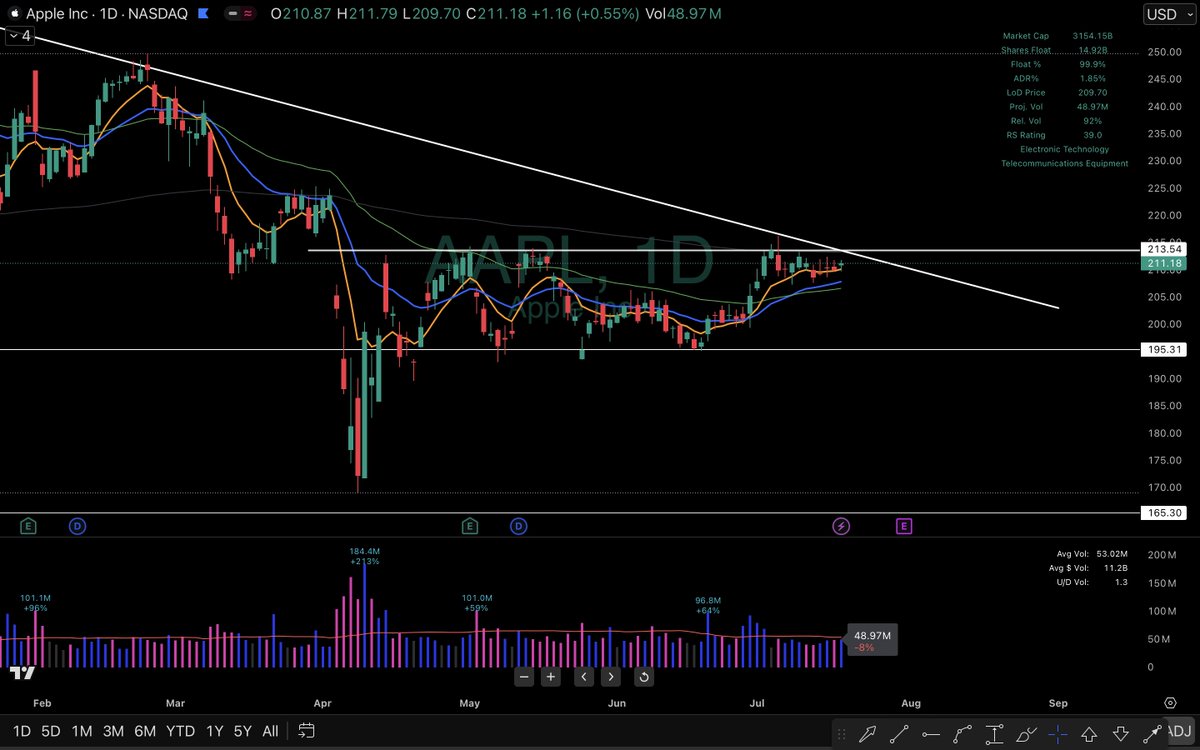Switch to the All time range
1200x750 pixels.
[270, 731]
